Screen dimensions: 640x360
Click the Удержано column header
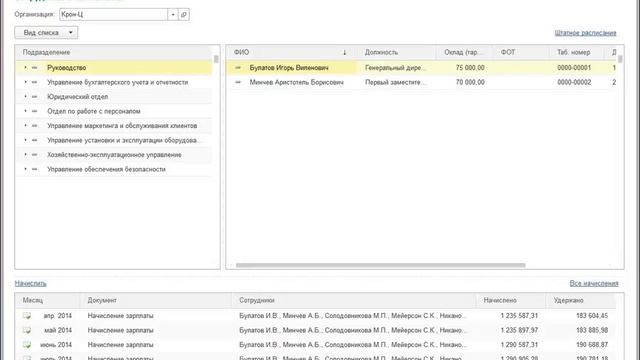(x=581, y=300)
